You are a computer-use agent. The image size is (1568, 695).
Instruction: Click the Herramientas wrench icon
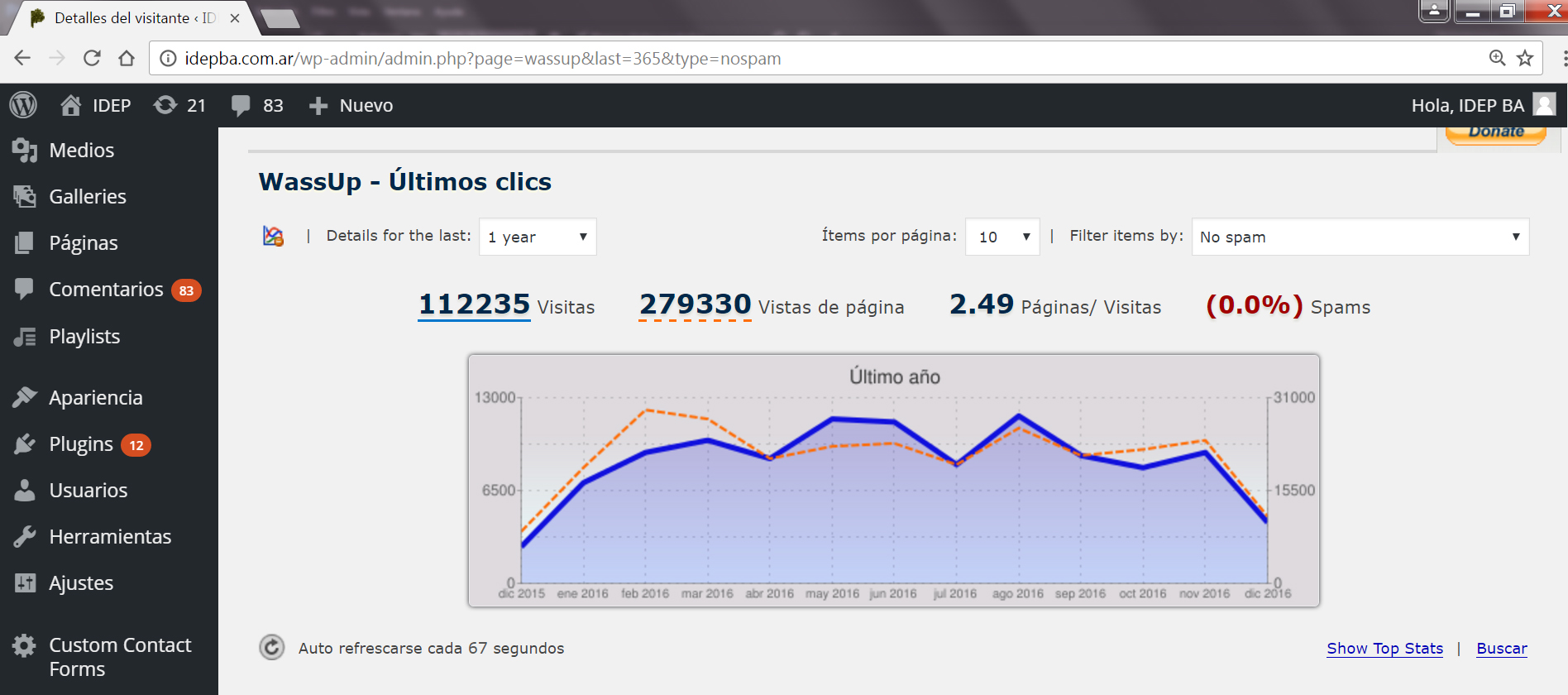[25, 537]
